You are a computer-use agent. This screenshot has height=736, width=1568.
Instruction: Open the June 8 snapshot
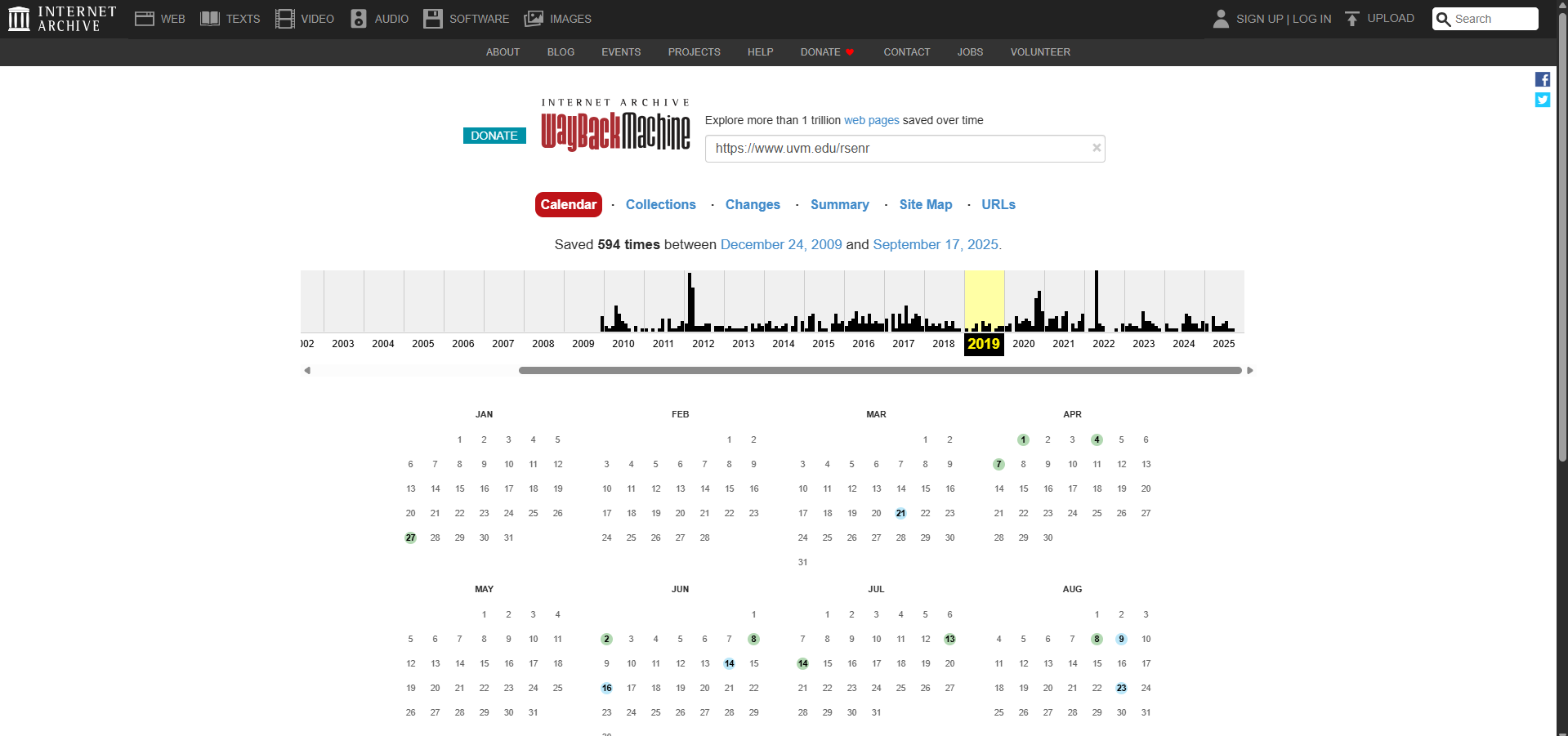(753, 639)
